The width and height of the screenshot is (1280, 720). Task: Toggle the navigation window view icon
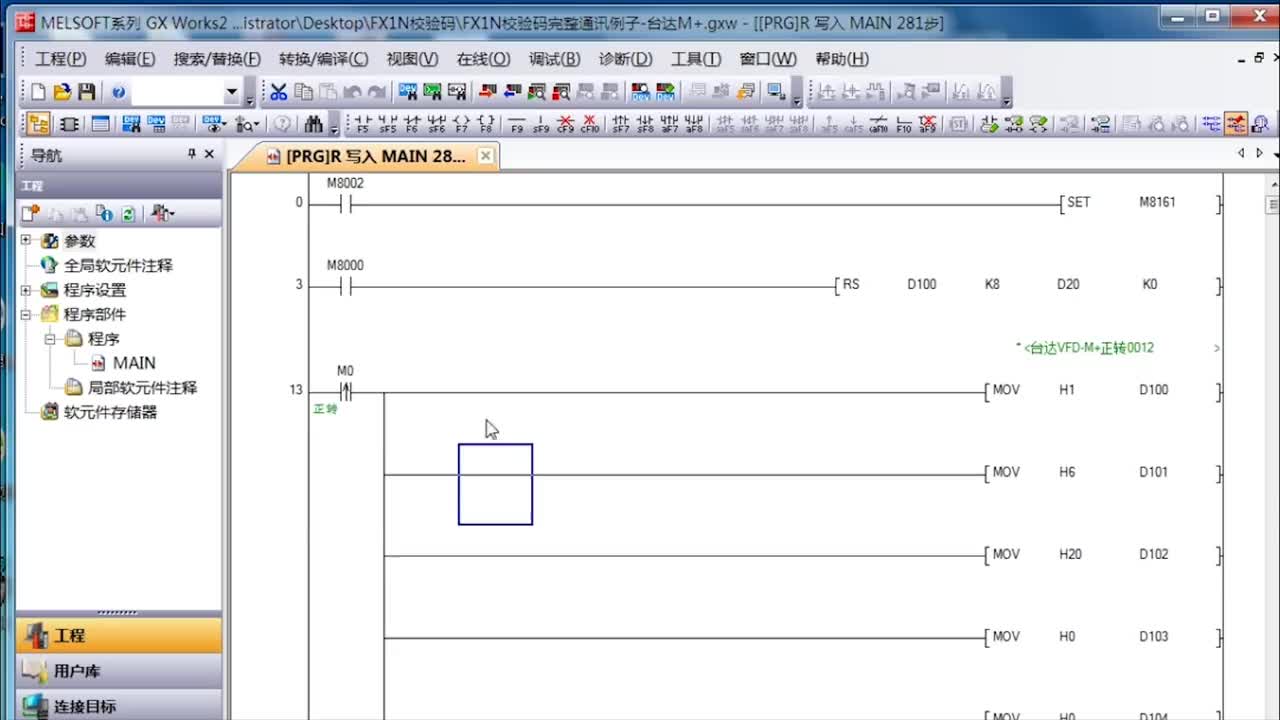(x=38, y=124)
